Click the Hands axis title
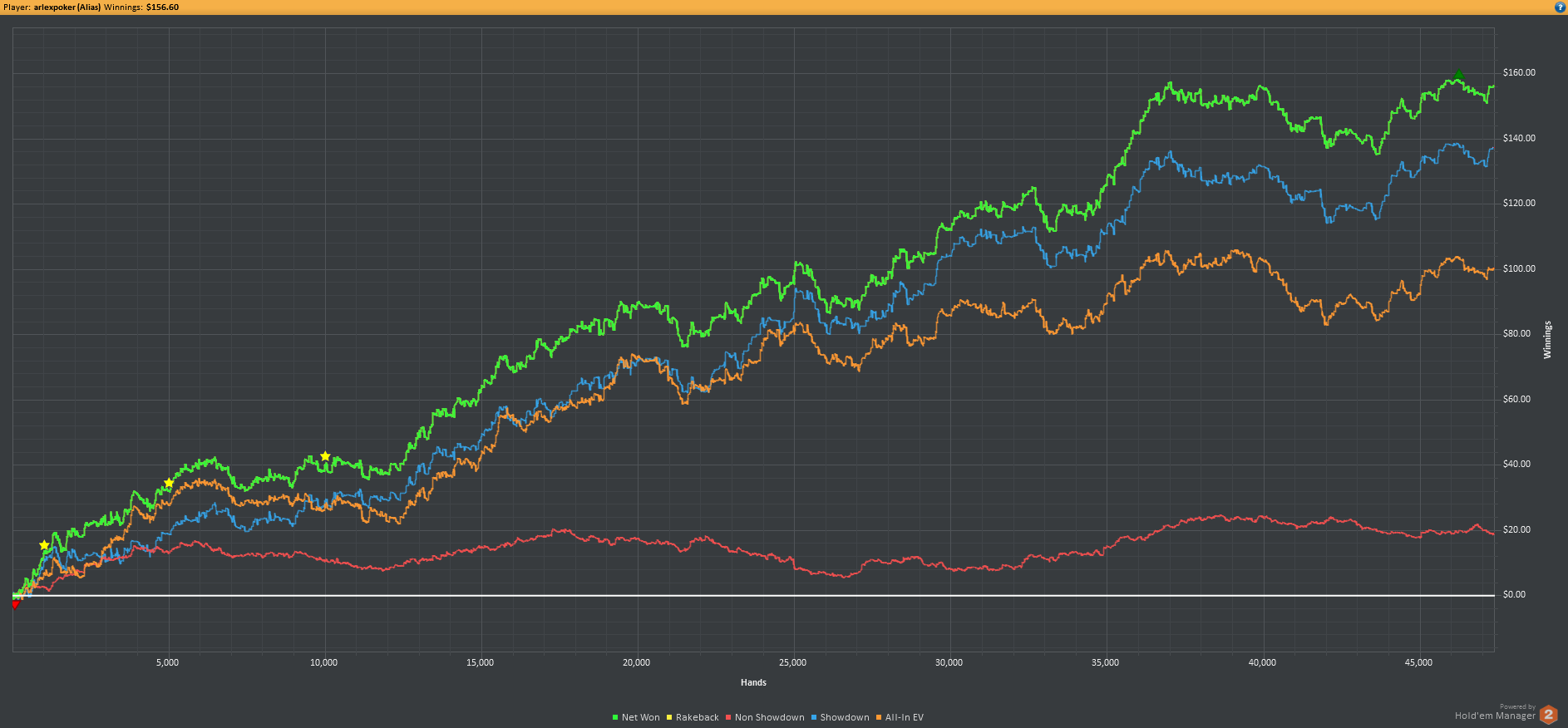Viewport: 1568px width, 728px height. tap(753, 682)
